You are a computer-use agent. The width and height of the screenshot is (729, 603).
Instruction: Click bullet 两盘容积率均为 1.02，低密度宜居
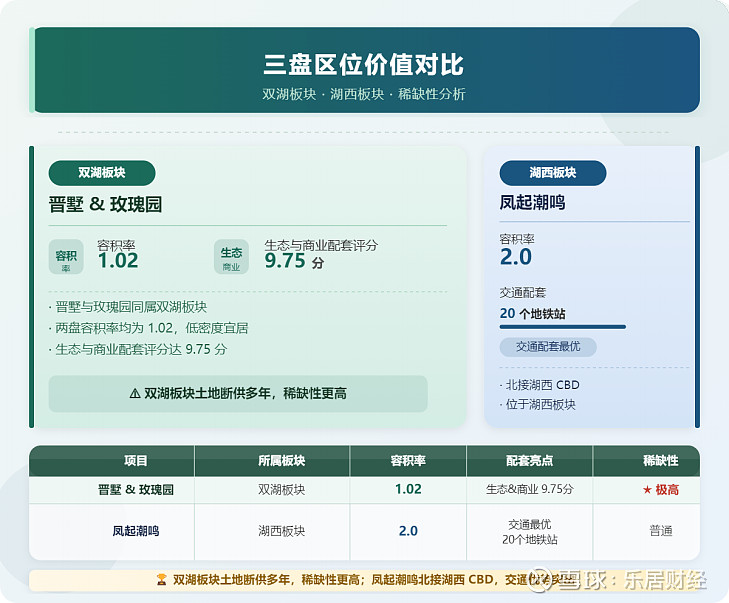(148, 328)
